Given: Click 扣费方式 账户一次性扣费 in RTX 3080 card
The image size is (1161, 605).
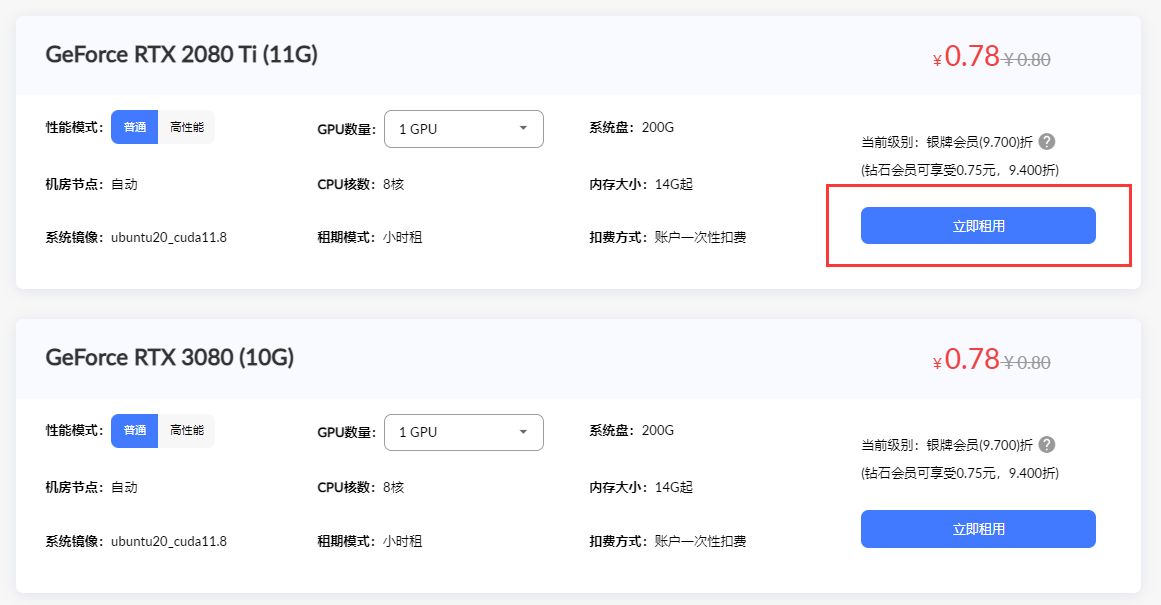Looking at the screenshot, I should pyautogui.click(x=668, y=541).
